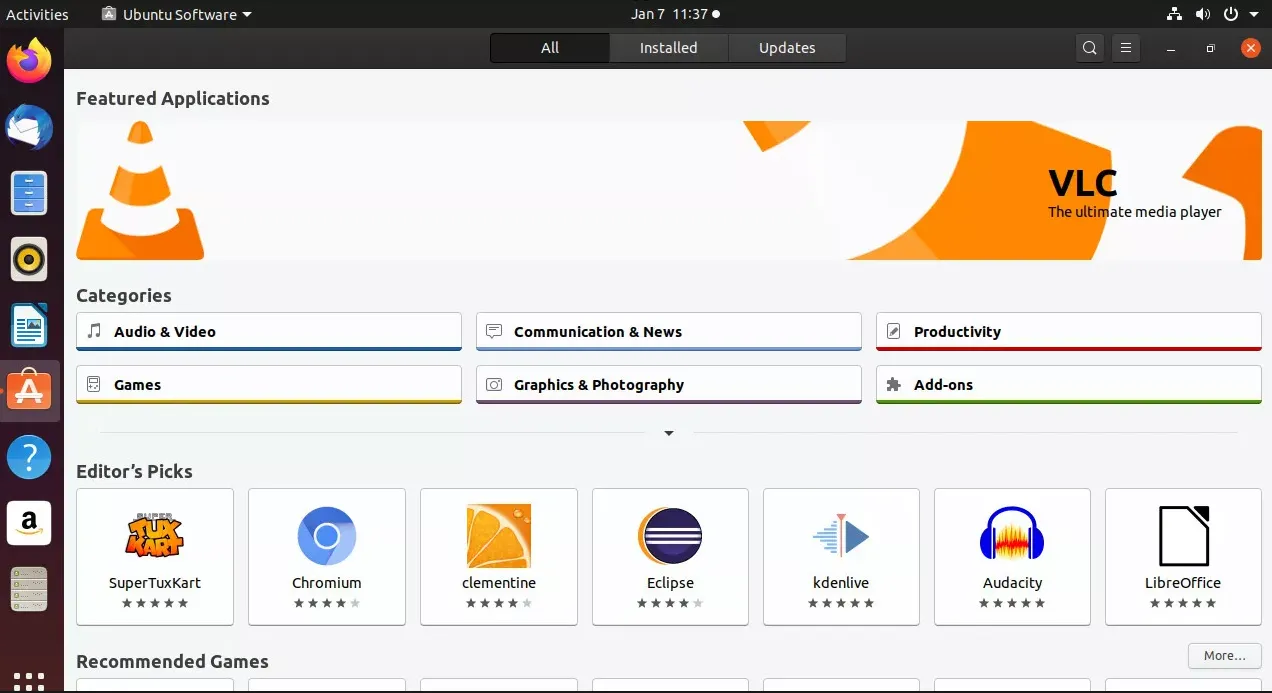Click the Audacity name label
This screenshot has height=693, width=1272.
(x=1012, y=583)
